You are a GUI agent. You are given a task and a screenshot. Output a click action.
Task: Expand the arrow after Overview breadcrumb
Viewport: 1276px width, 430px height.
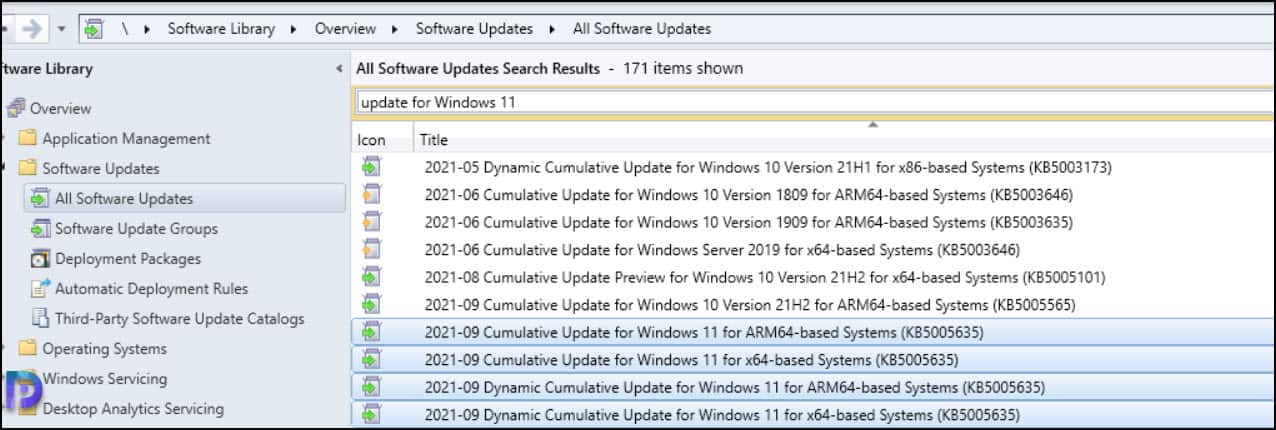point(396,29)
